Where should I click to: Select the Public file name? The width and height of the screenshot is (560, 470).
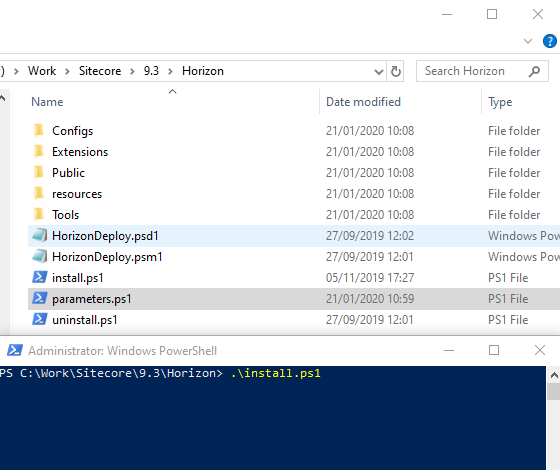click(x=69, y=173)
